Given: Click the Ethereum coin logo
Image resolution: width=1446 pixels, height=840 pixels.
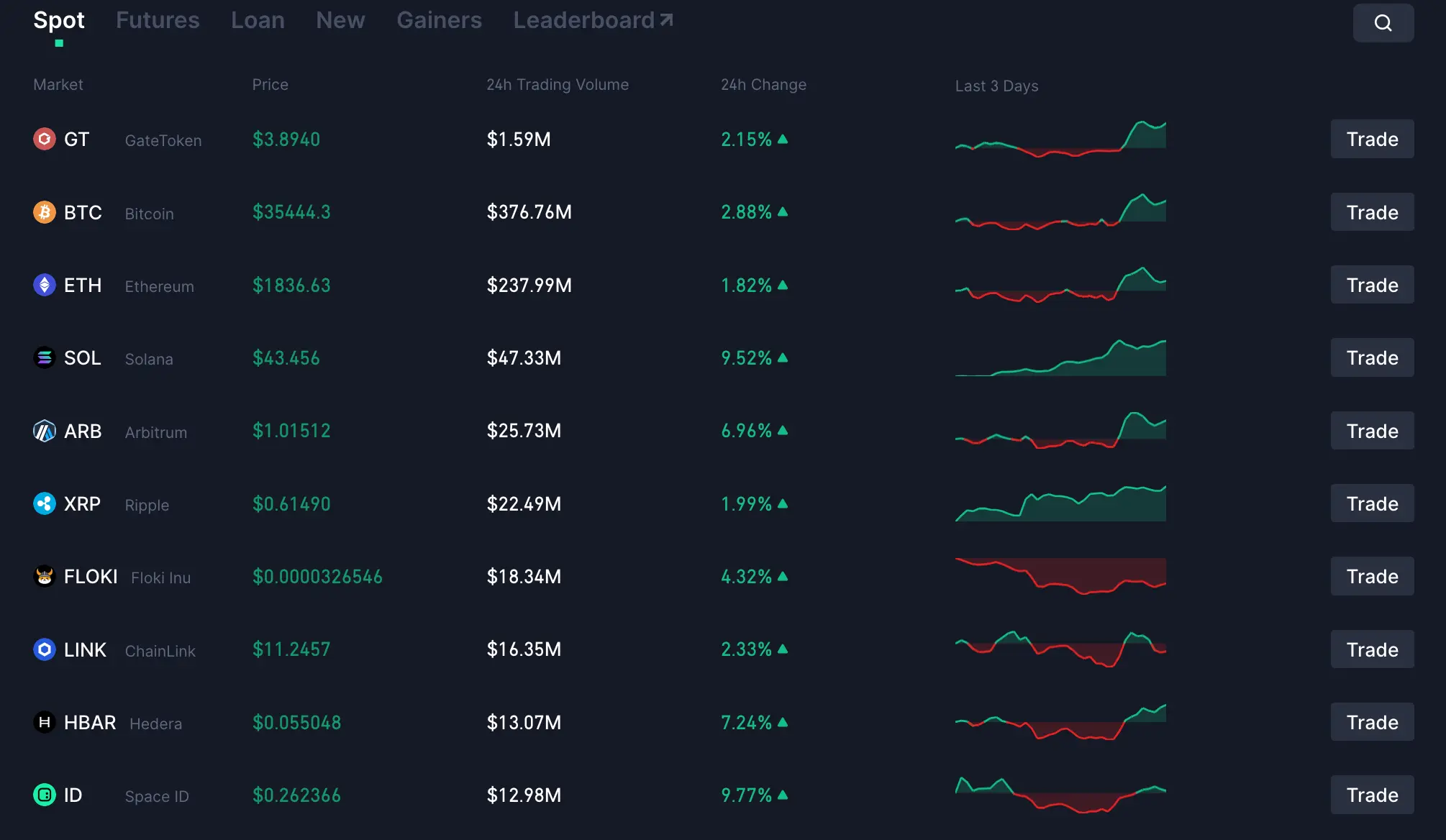Looking at the screenshot, I should [x=45, y=285].
